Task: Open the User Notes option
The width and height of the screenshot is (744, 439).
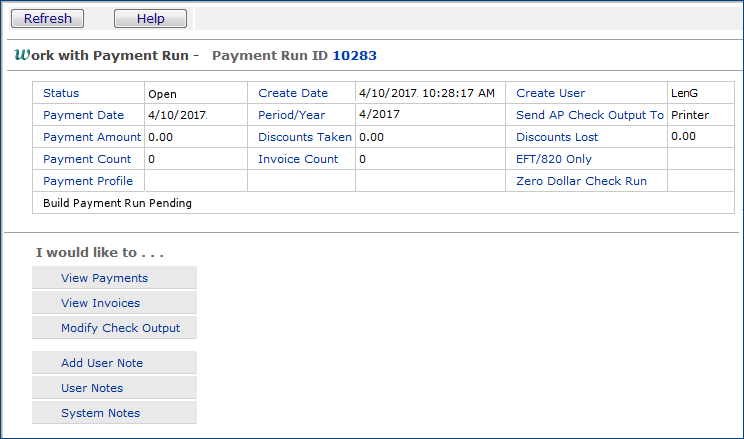Action: 92,388
